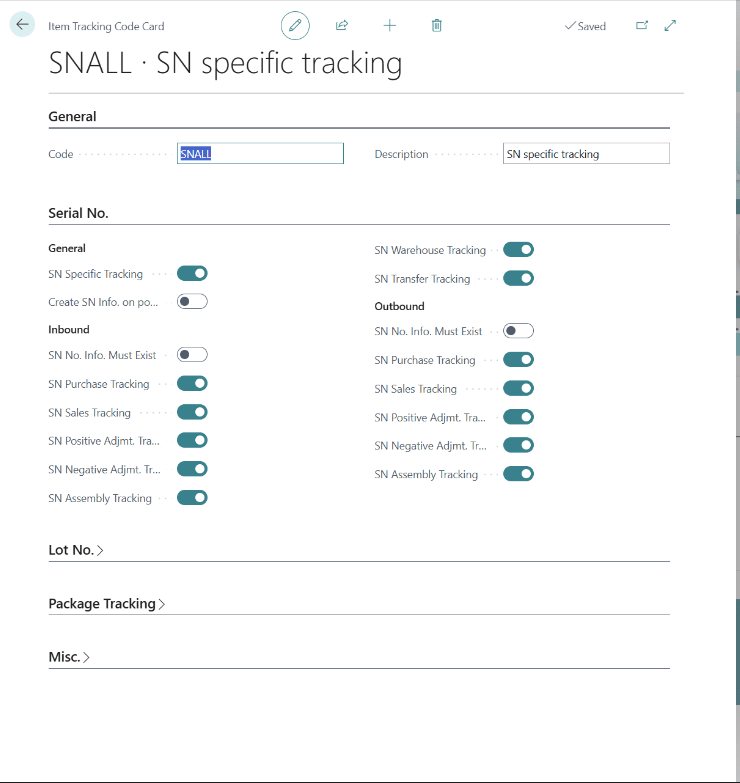
Task: Toggle off SN Transfer Tracking
Action: tap(518, 278)
